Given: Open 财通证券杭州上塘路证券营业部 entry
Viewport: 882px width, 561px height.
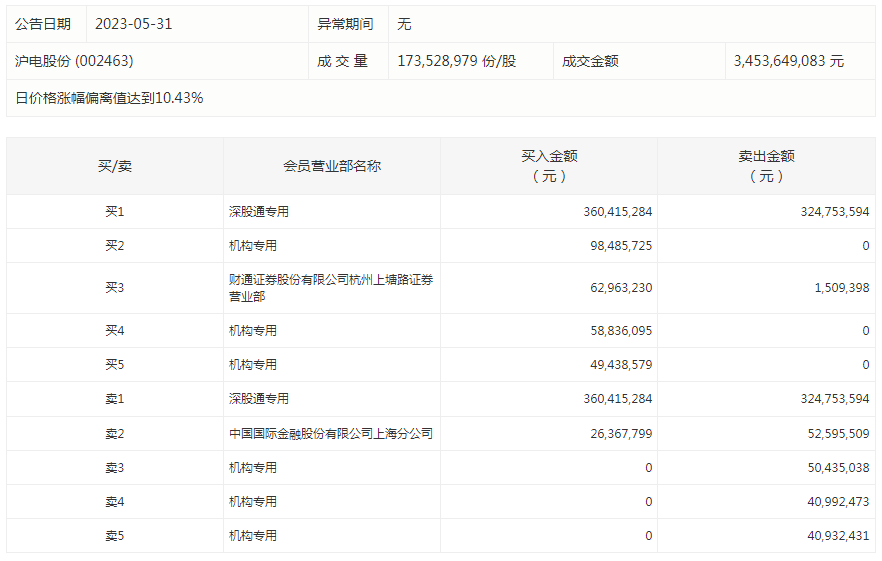Looking at the screenshot, I should 331,288.
